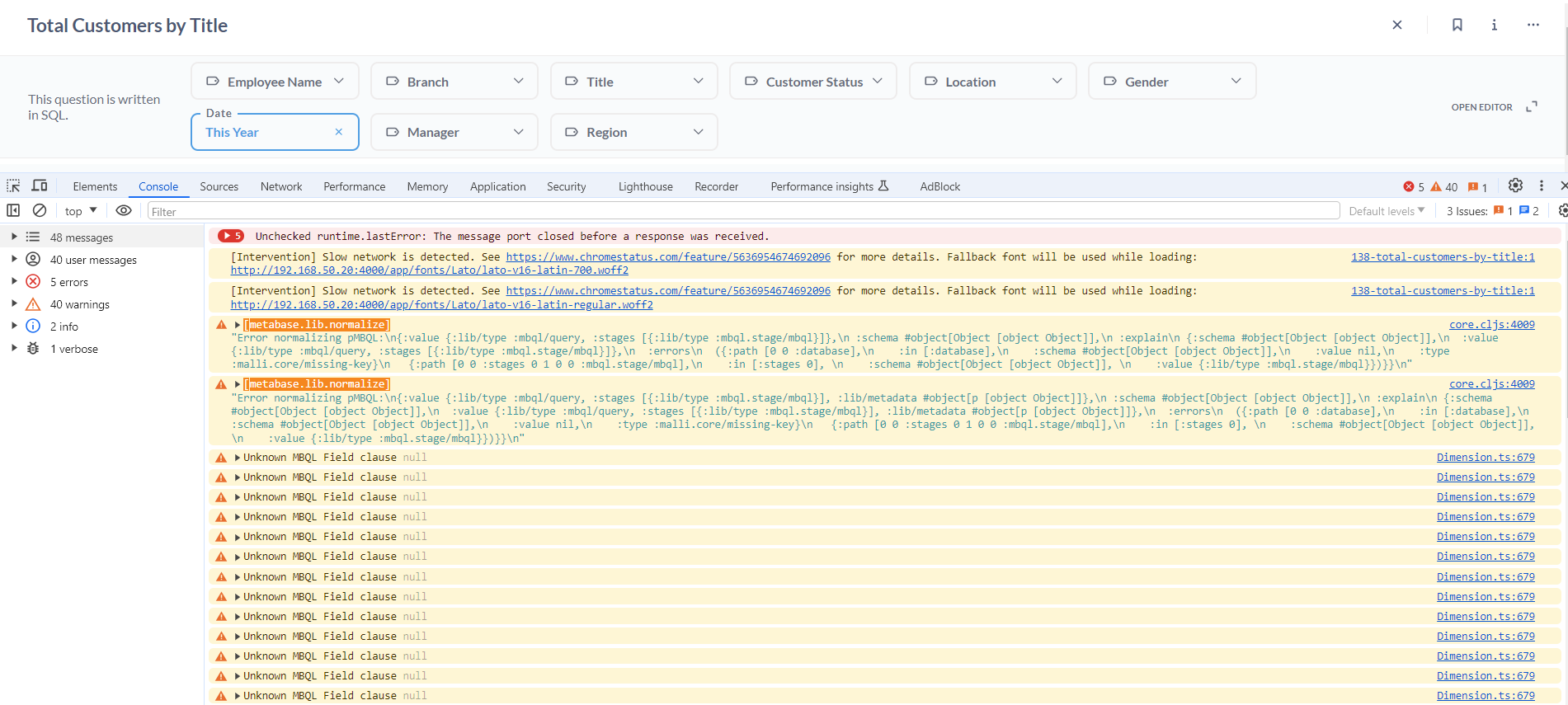
Task: Open the Location filter dropdown
Action: click(x=993, y=81)
